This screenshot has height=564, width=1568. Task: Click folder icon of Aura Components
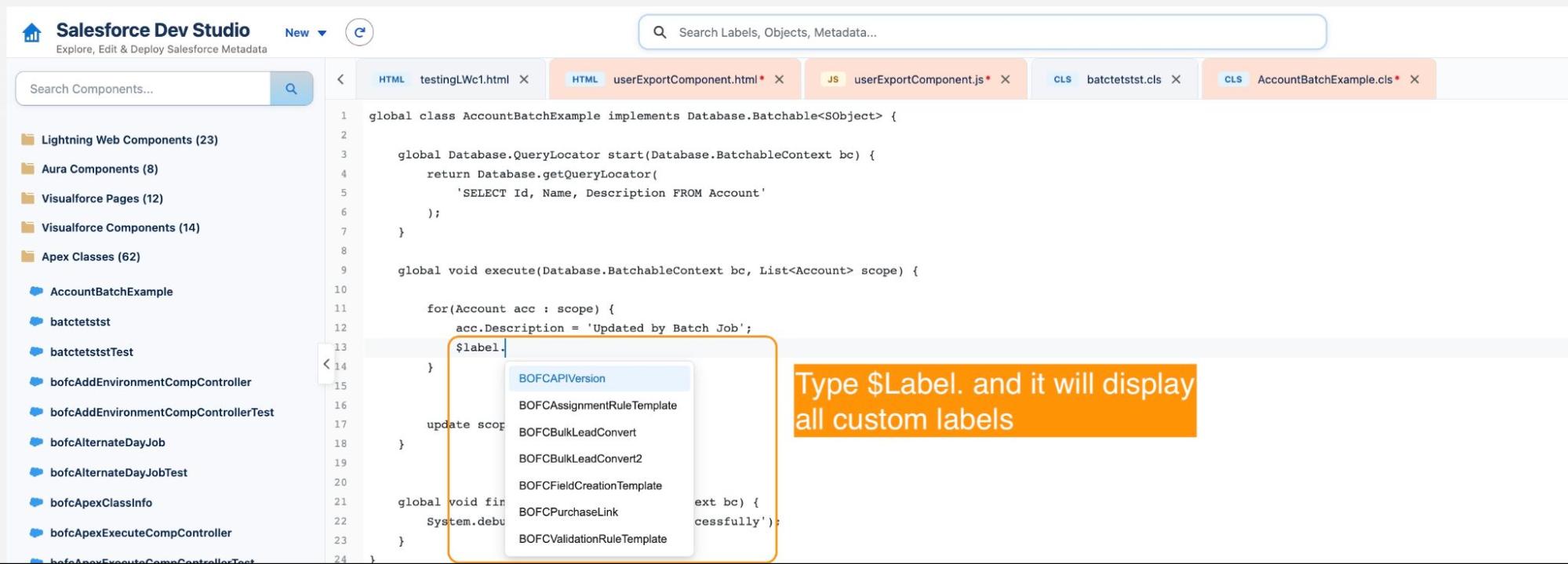28,169
